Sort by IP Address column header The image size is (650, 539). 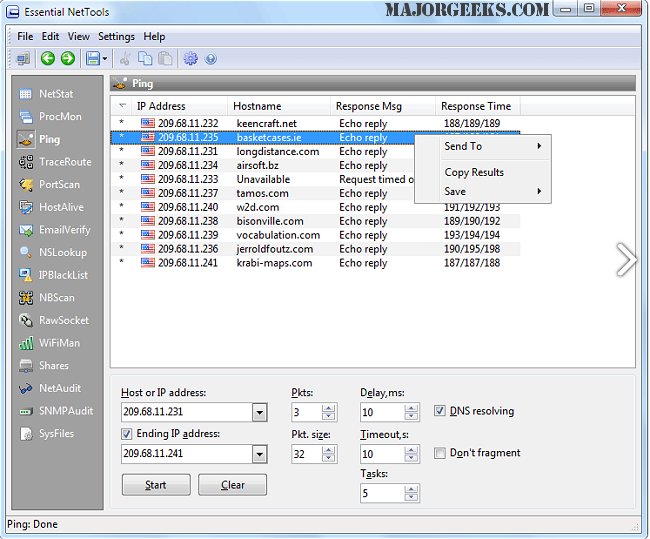tap(179, 106)
